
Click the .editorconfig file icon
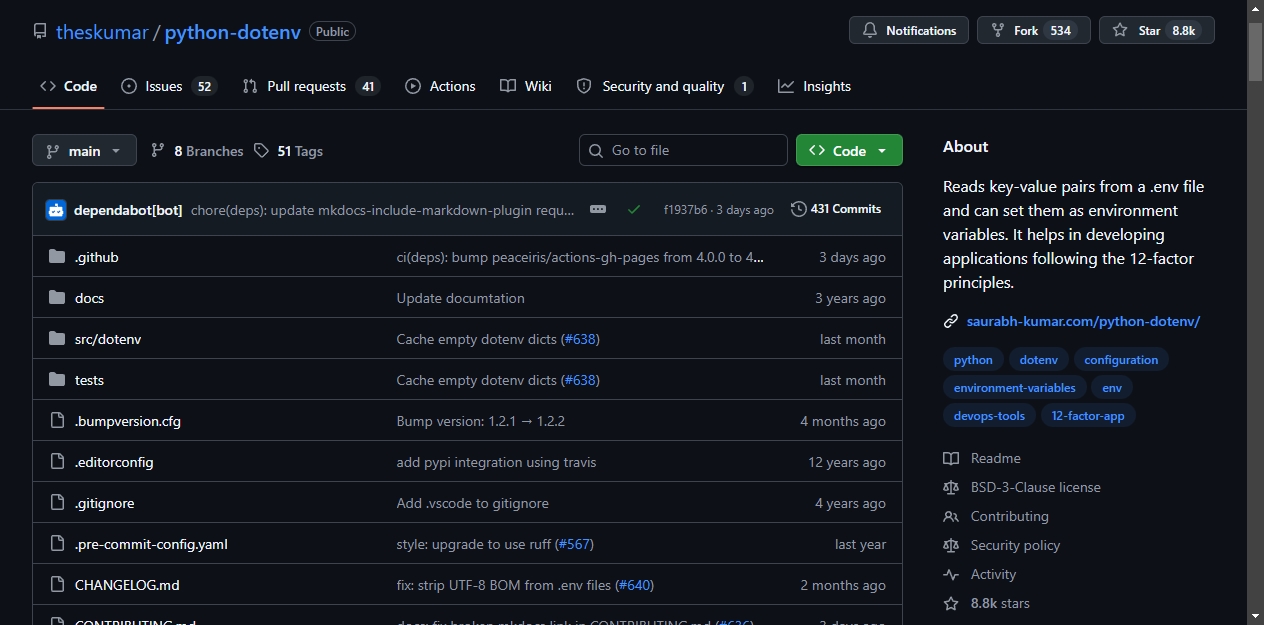(x=57, y=462)
